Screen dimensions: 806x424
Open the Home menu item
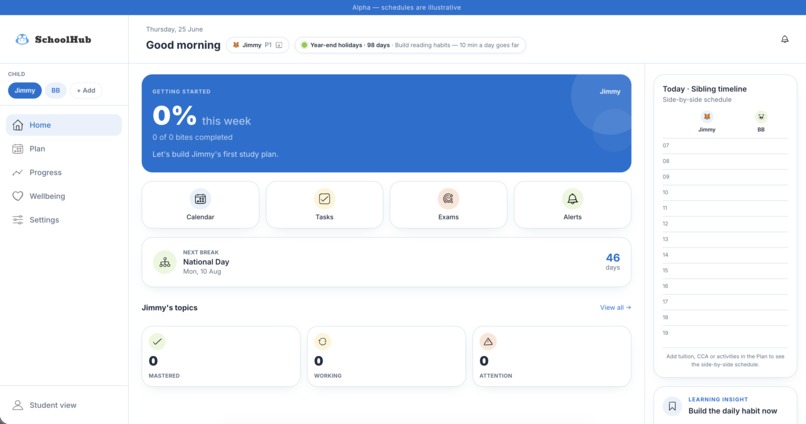64,125
